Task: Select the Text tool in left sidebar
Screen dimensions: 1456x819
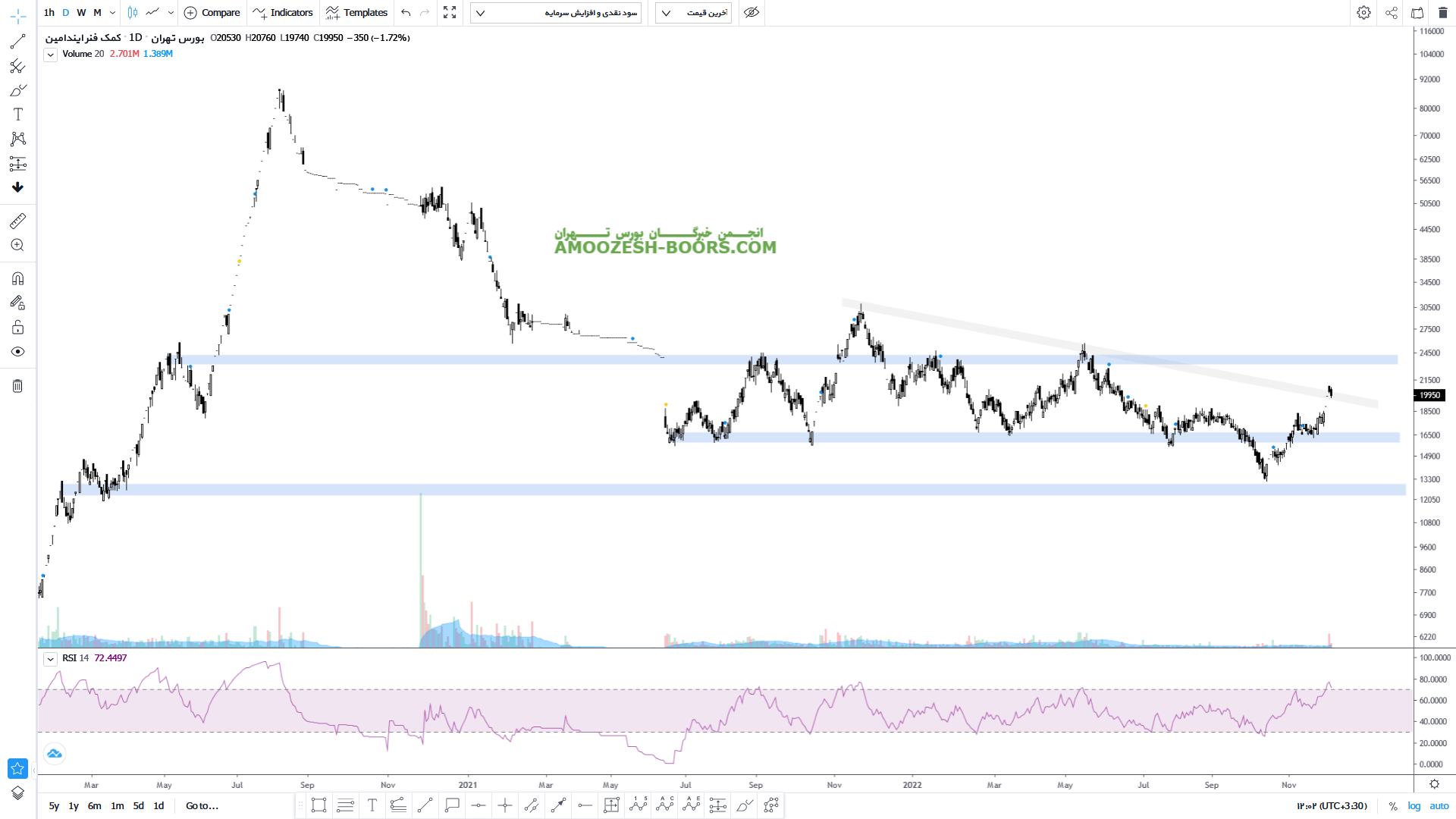Action: pos(18,115)
